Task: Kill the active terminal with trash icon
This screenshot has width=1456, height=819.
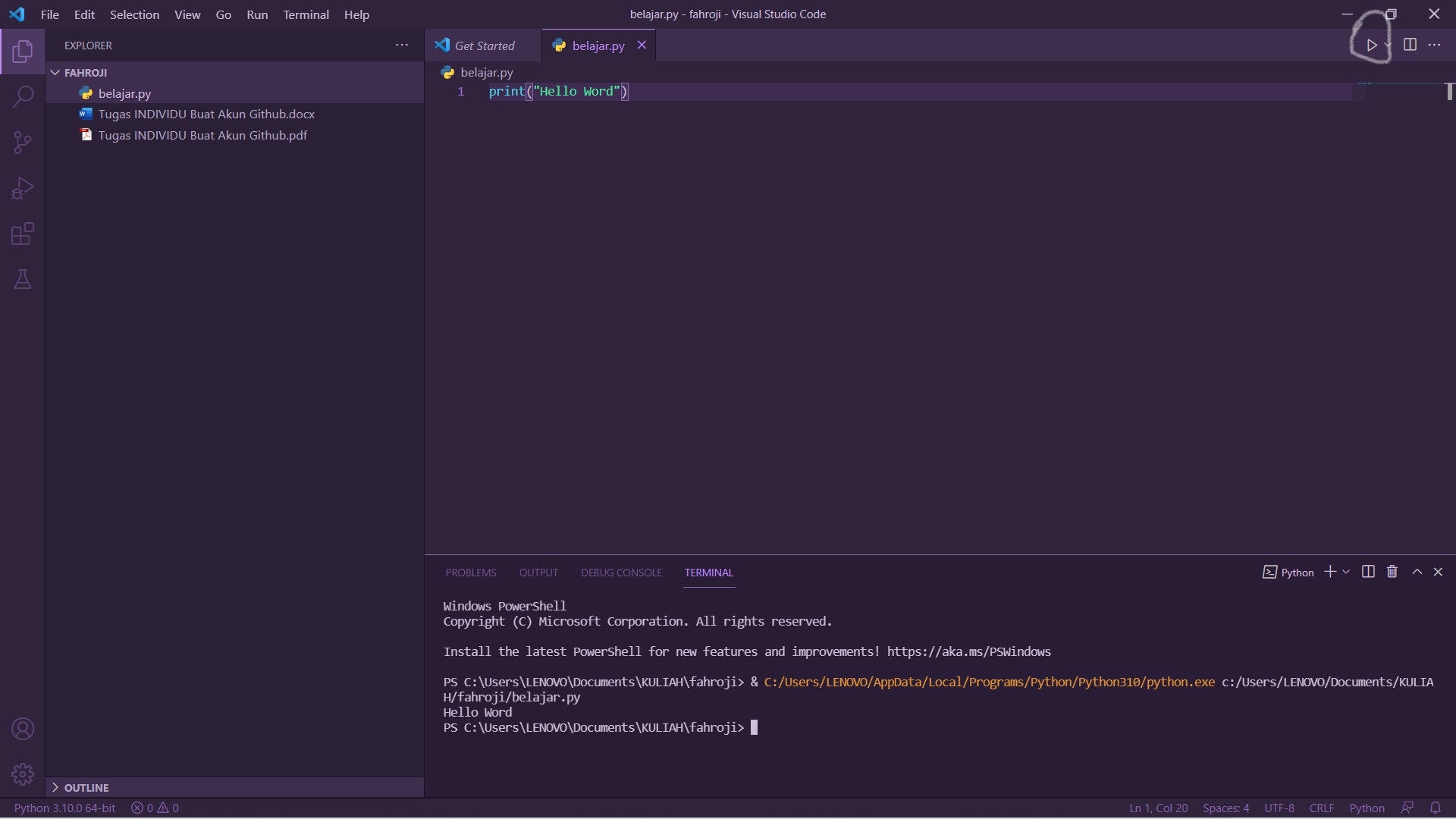Action: click(1392, 572)
